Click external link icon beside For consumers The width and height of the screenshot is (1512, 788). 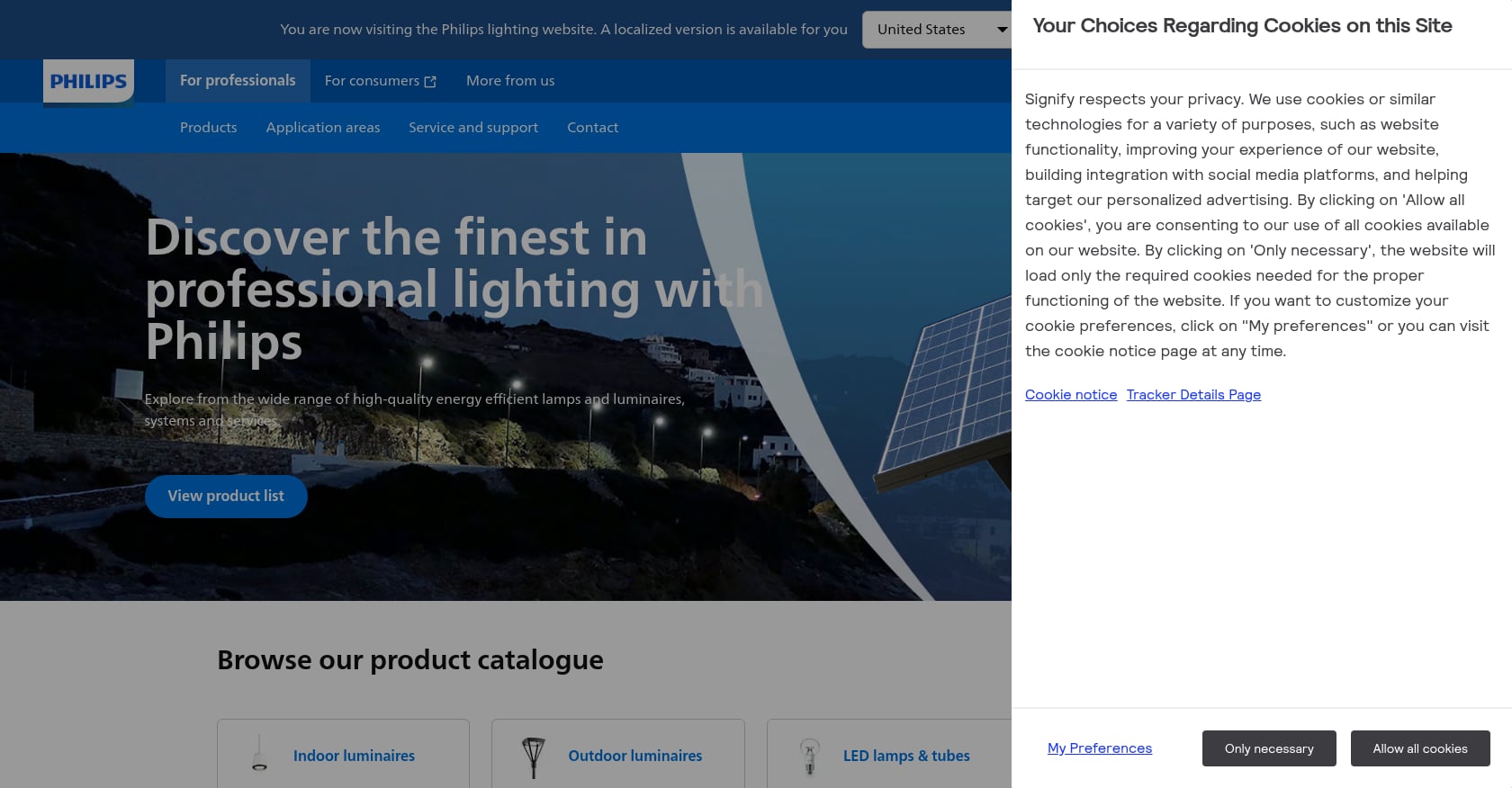click(x=430, y=82)
